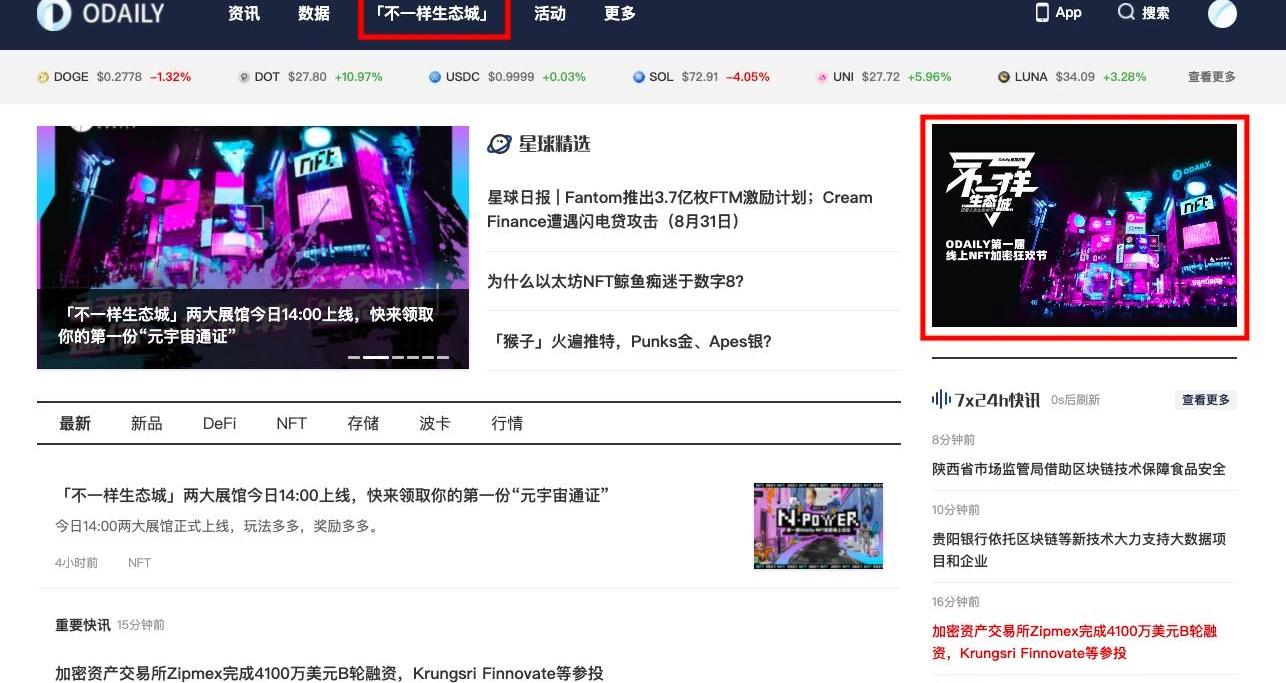Open the App download phone icon
This screenshot has width=1286, height=683.
(1042, 12)
